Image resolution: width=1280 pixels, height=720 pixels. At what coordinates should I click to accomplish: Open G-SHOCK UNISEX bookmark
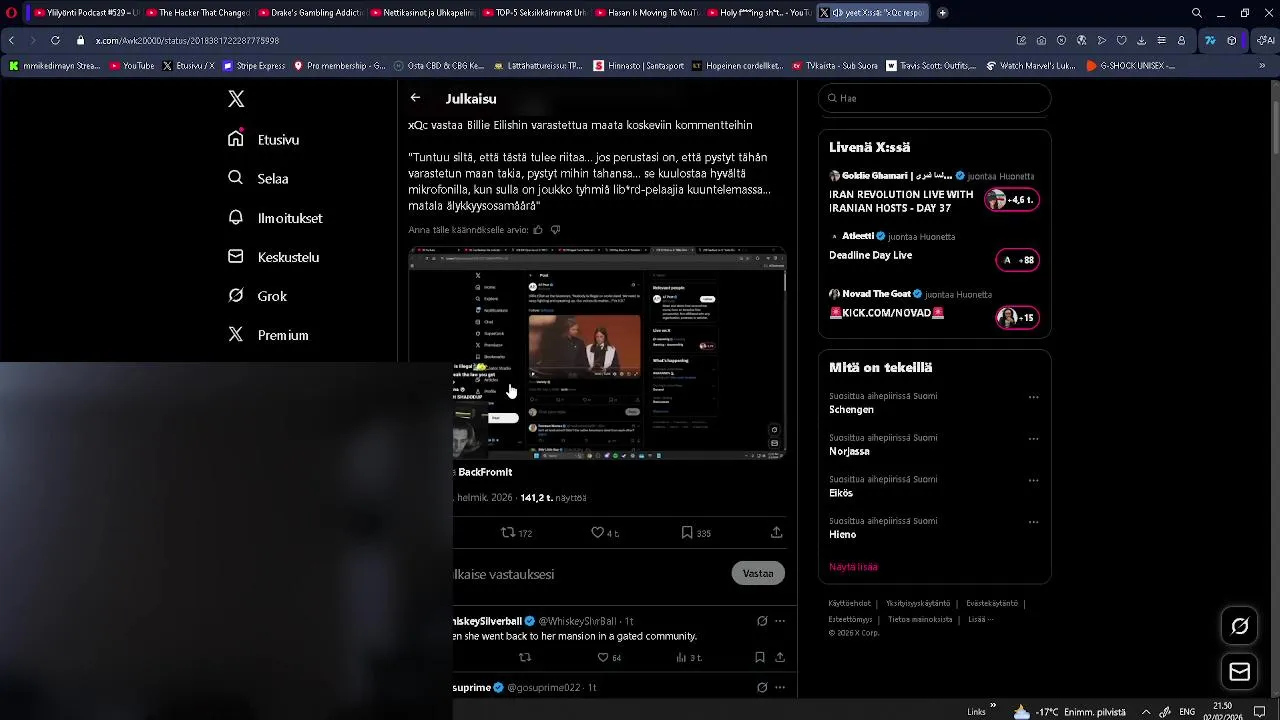[1131, 66]
